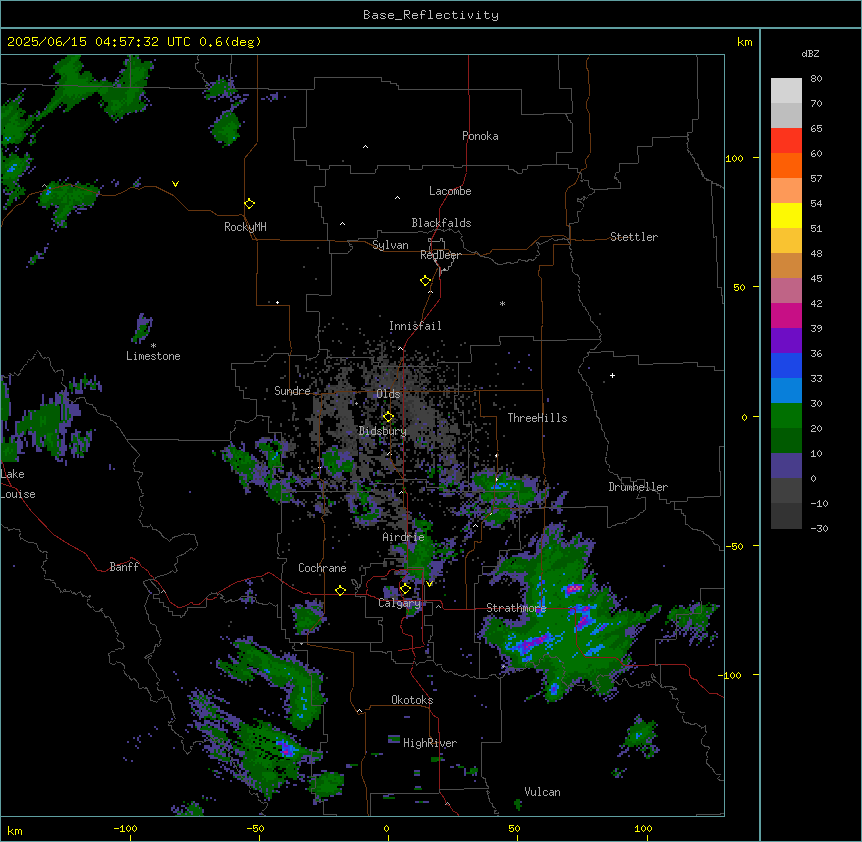Click the yellow diamond marker between Olds and Didsbury
862x842 pixels.
coord(388,417)
